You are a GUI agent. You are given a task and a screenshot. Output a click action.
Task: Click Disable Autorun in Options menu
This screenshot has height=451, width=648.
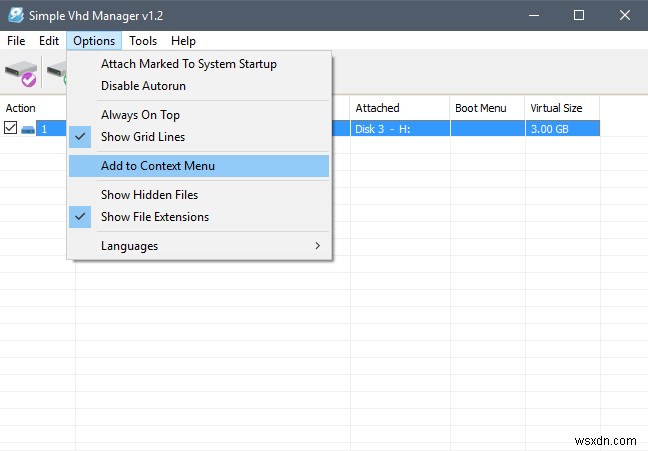(143, 86)
